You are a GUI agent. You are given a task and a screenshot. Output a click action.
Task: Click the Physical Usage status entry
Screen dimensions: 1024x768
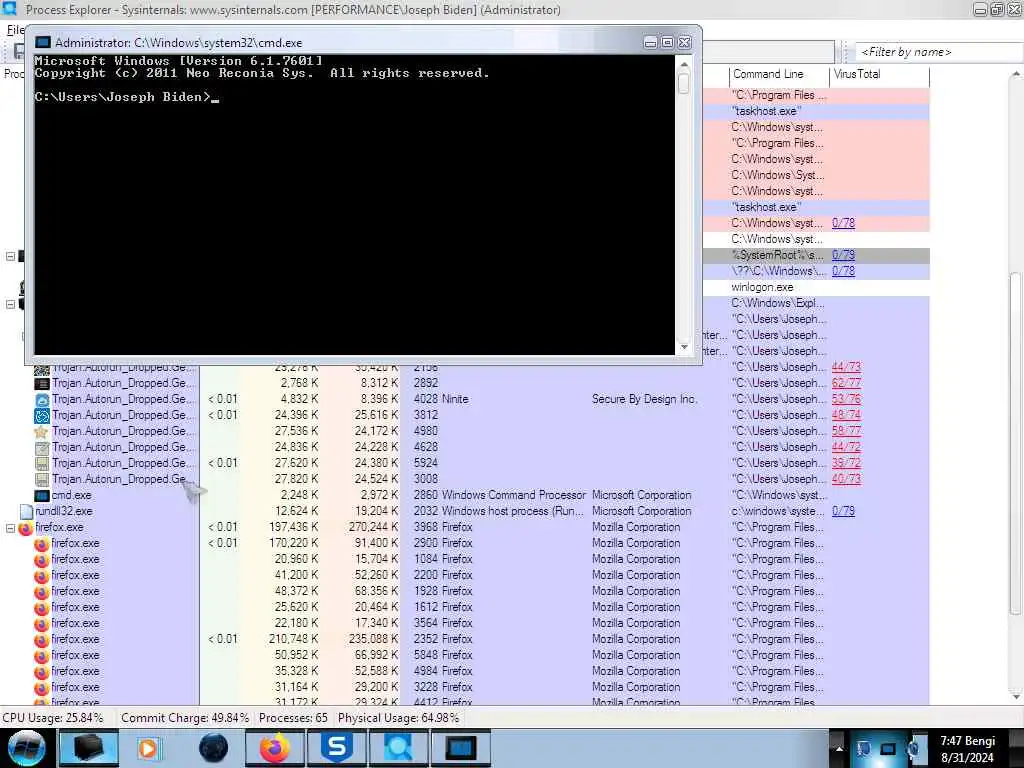398,718
